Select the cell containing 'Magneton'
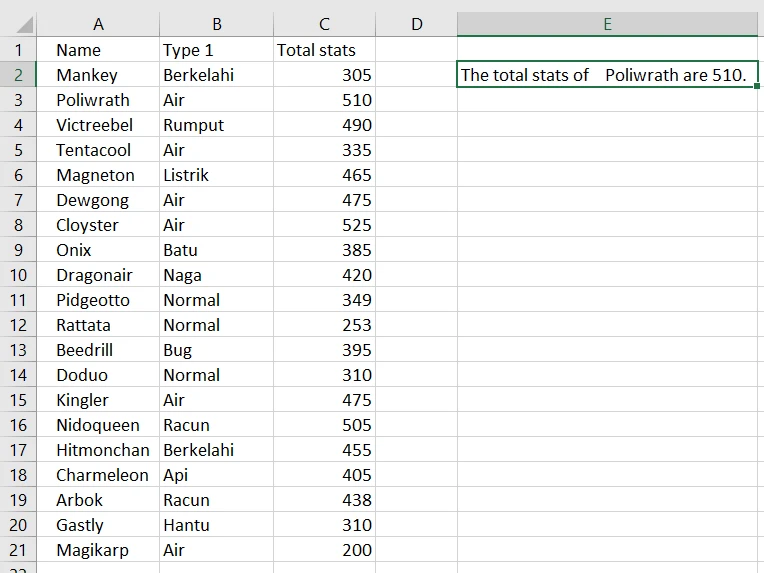The width and height of the screenshot is (764, 573). tap(98, 175)
